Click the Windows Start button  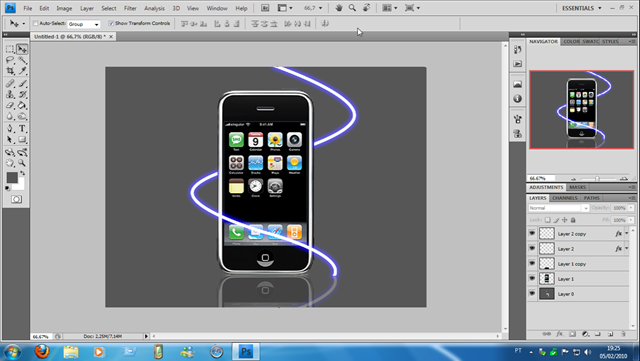coord(12,352)
